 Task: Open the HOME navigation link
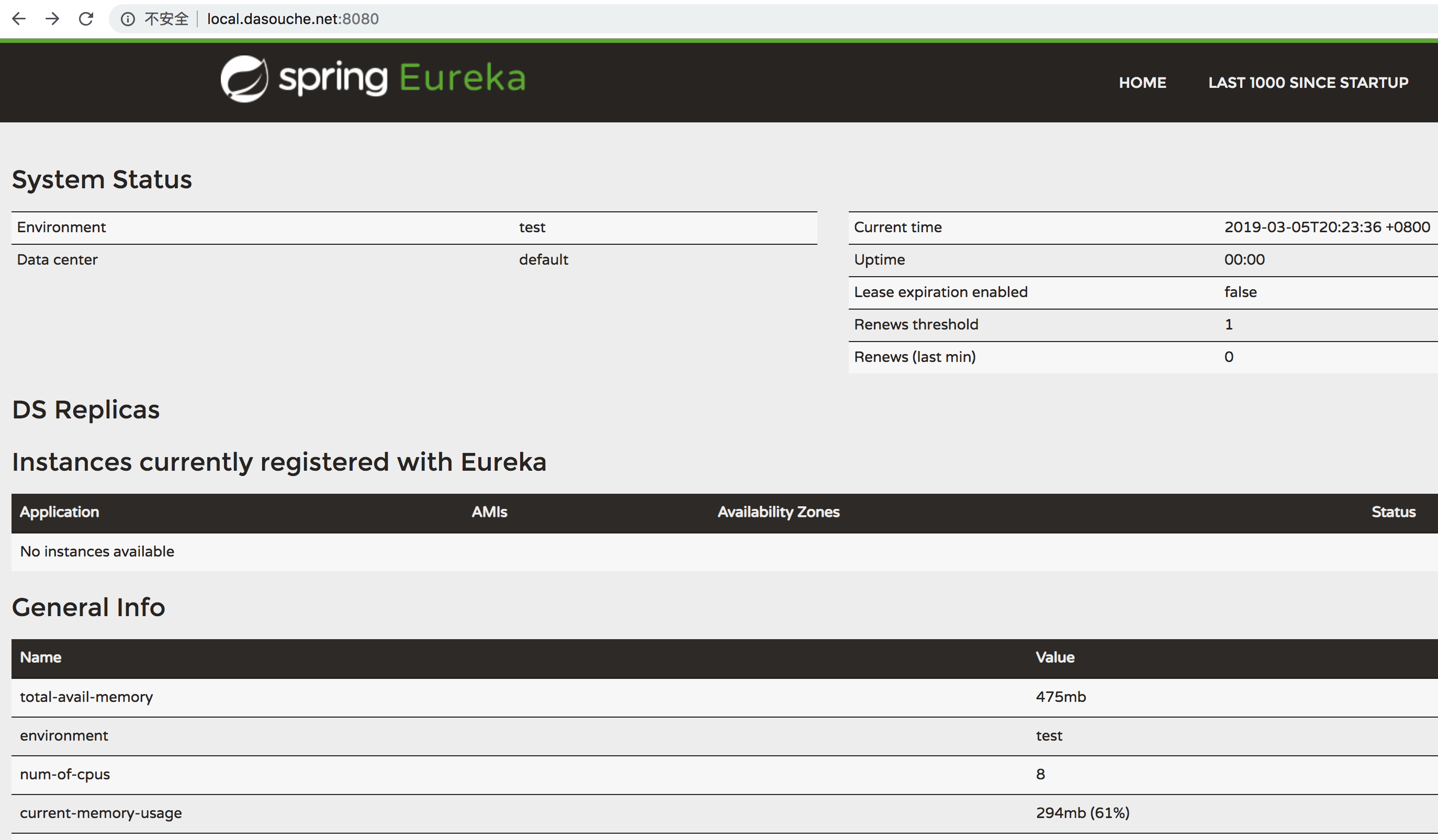(x=1142, y=83)
